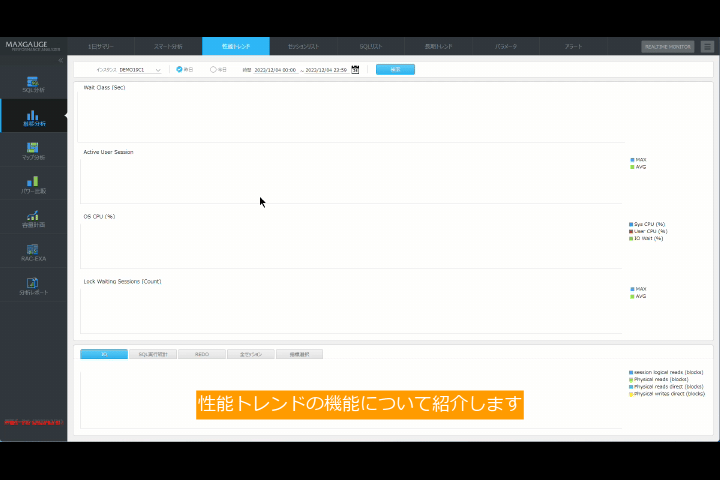Click session logical reads (blocks) legend entry
Image resolution: width=720 pixels, height=480 pixels.
click(666, 372)
